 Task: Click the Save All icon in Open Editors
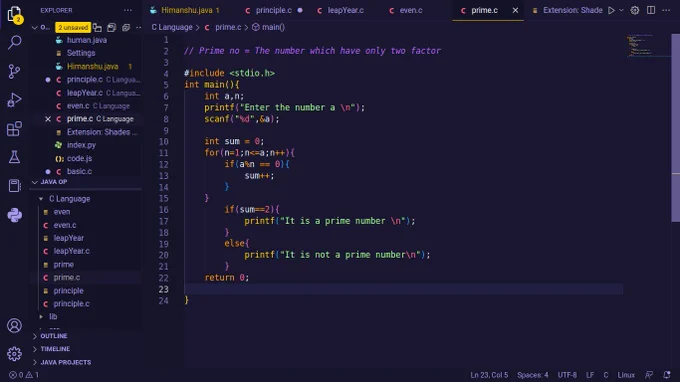111,27
